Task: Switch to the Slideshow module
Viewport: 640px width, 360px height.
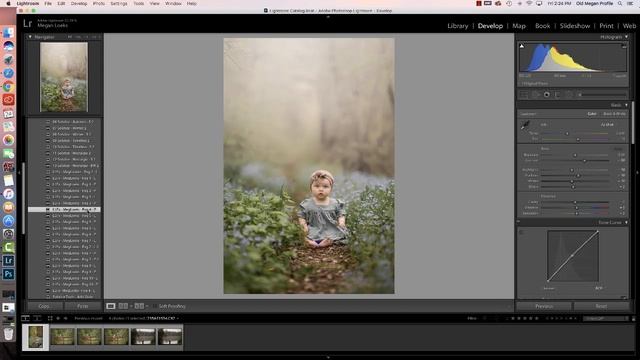Action: coord(575,26)
